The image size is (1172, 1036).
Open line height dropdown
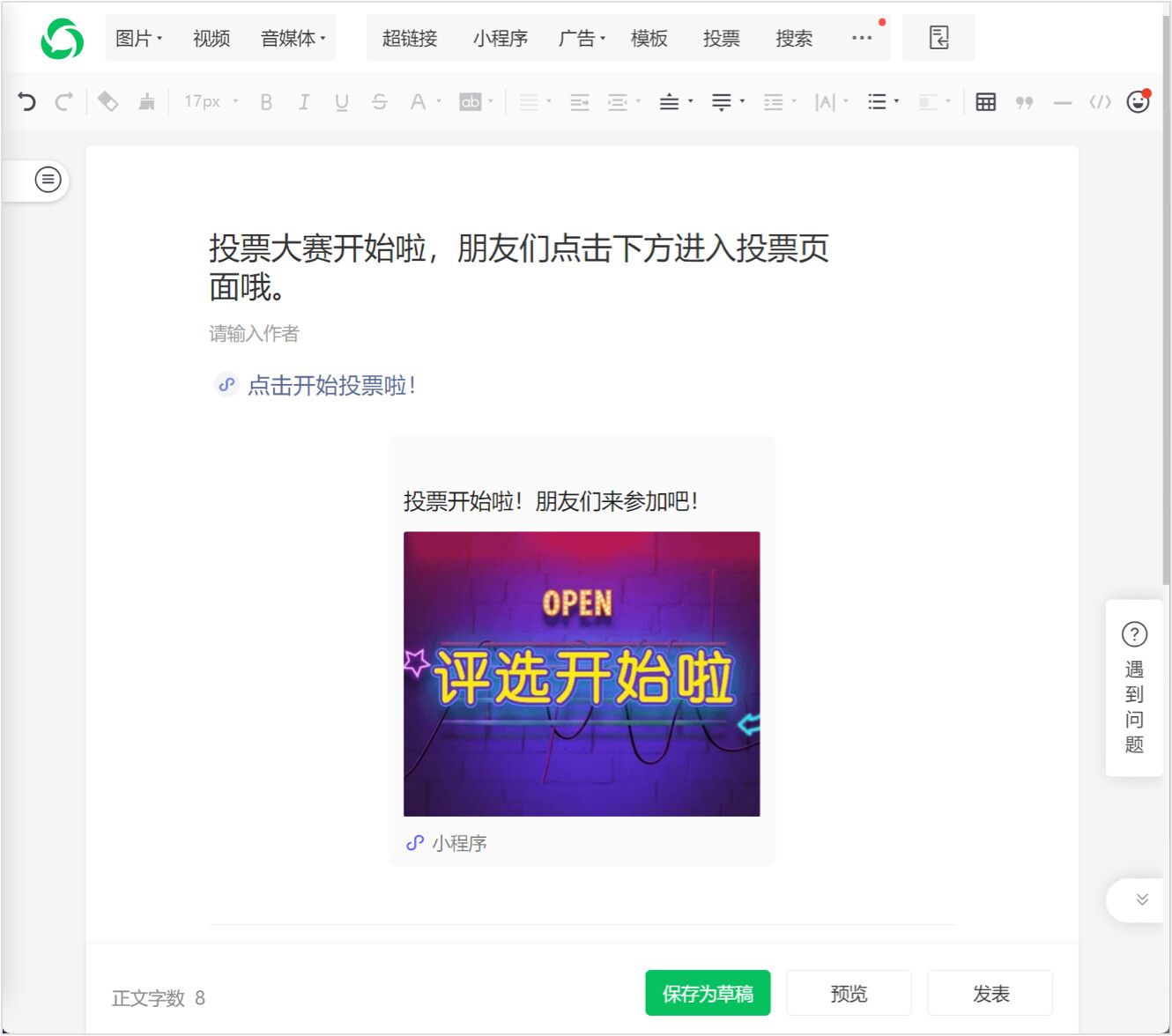[780, 102]
